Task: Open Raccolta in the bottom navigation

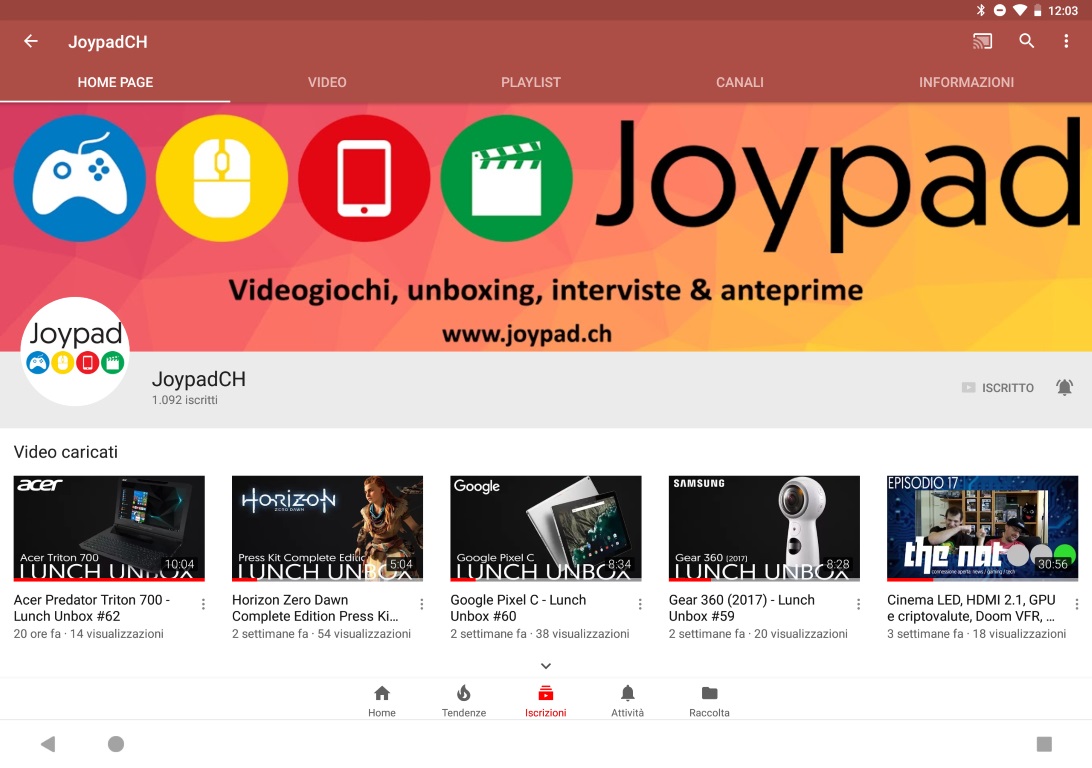Action: [709, 700]
